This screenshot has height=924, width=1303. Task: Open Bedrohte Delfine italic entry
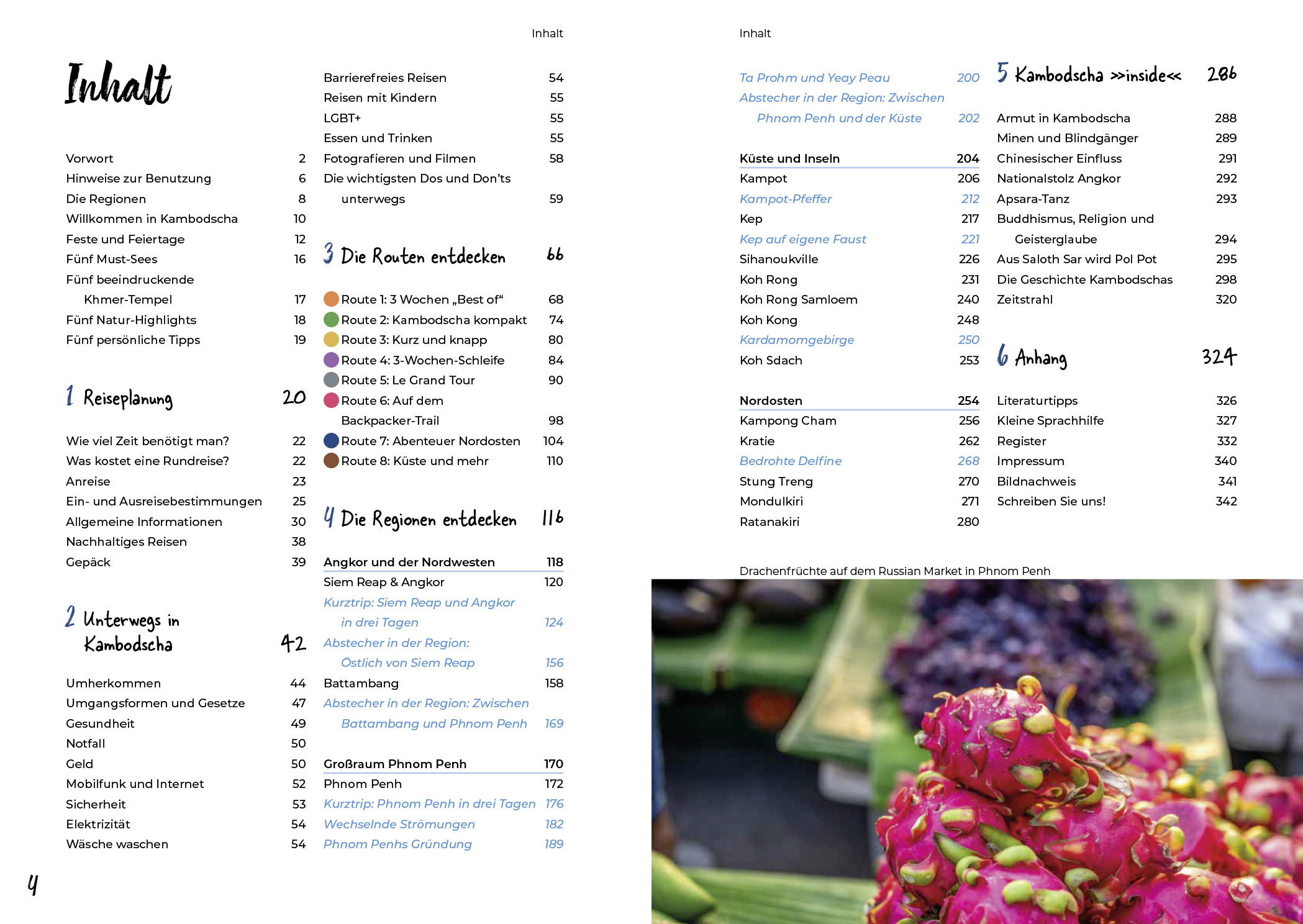click(x=790, y=461)
